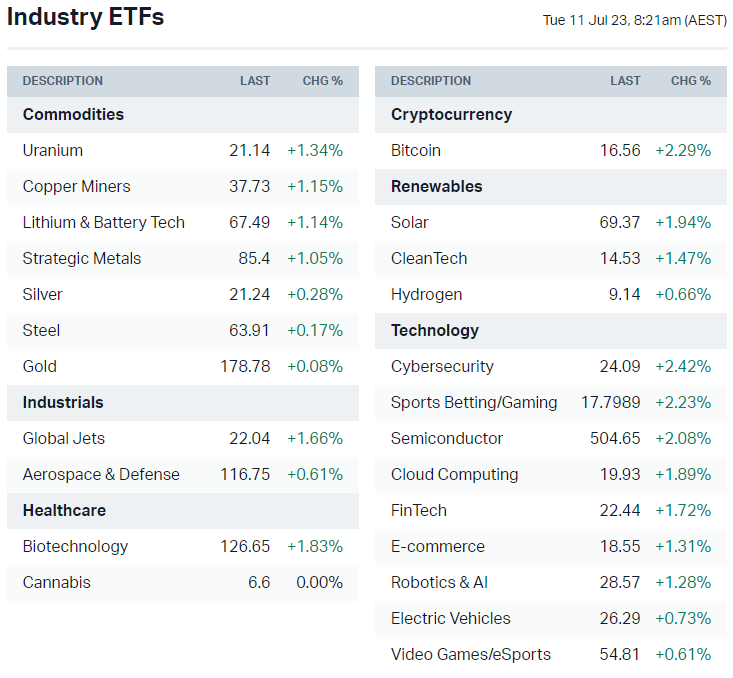Click the Technology category heading
The height and width of the screenshot is (678, 733).
click(x=435, y=330)
